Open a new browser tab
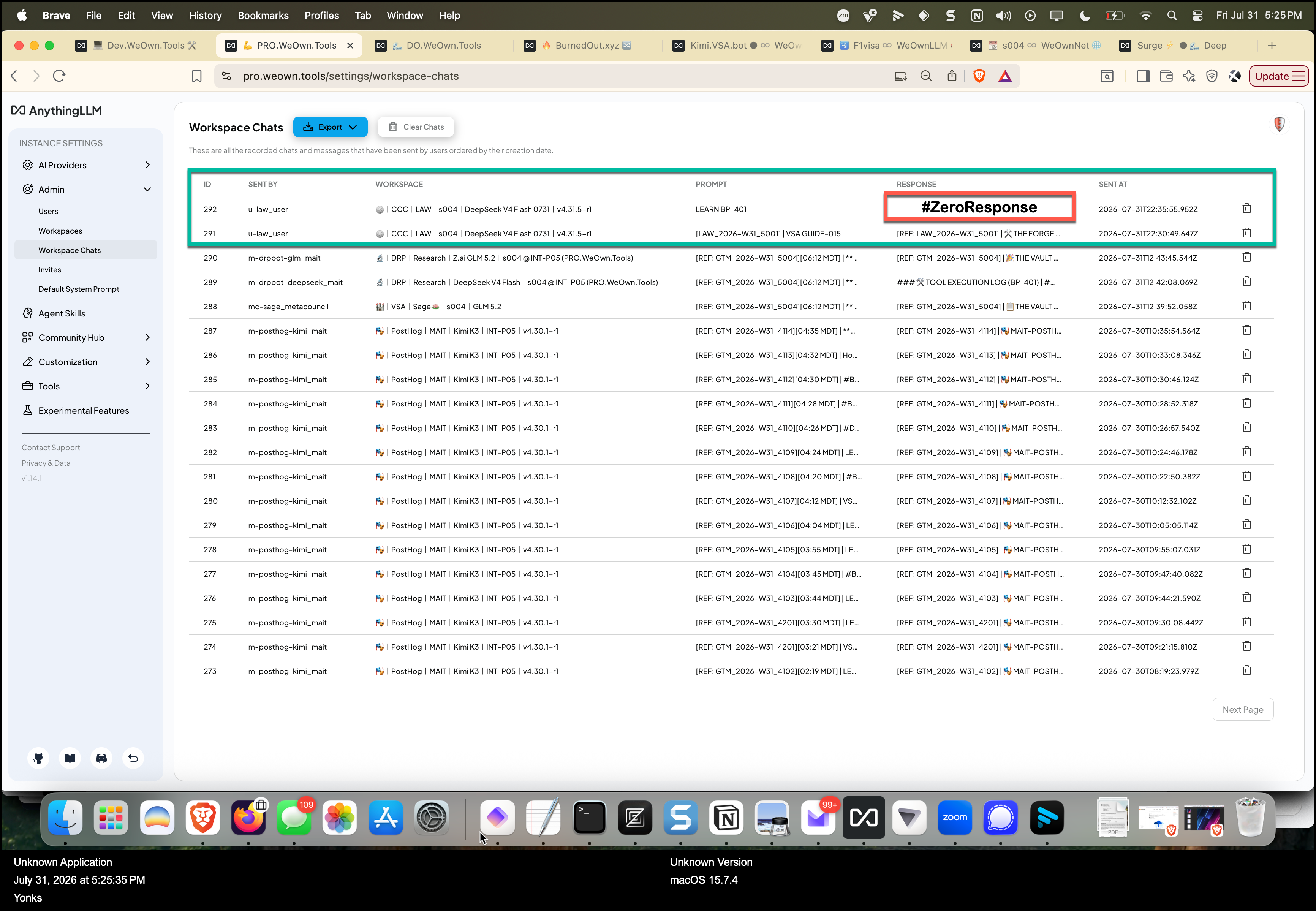 pos(1272,46)
